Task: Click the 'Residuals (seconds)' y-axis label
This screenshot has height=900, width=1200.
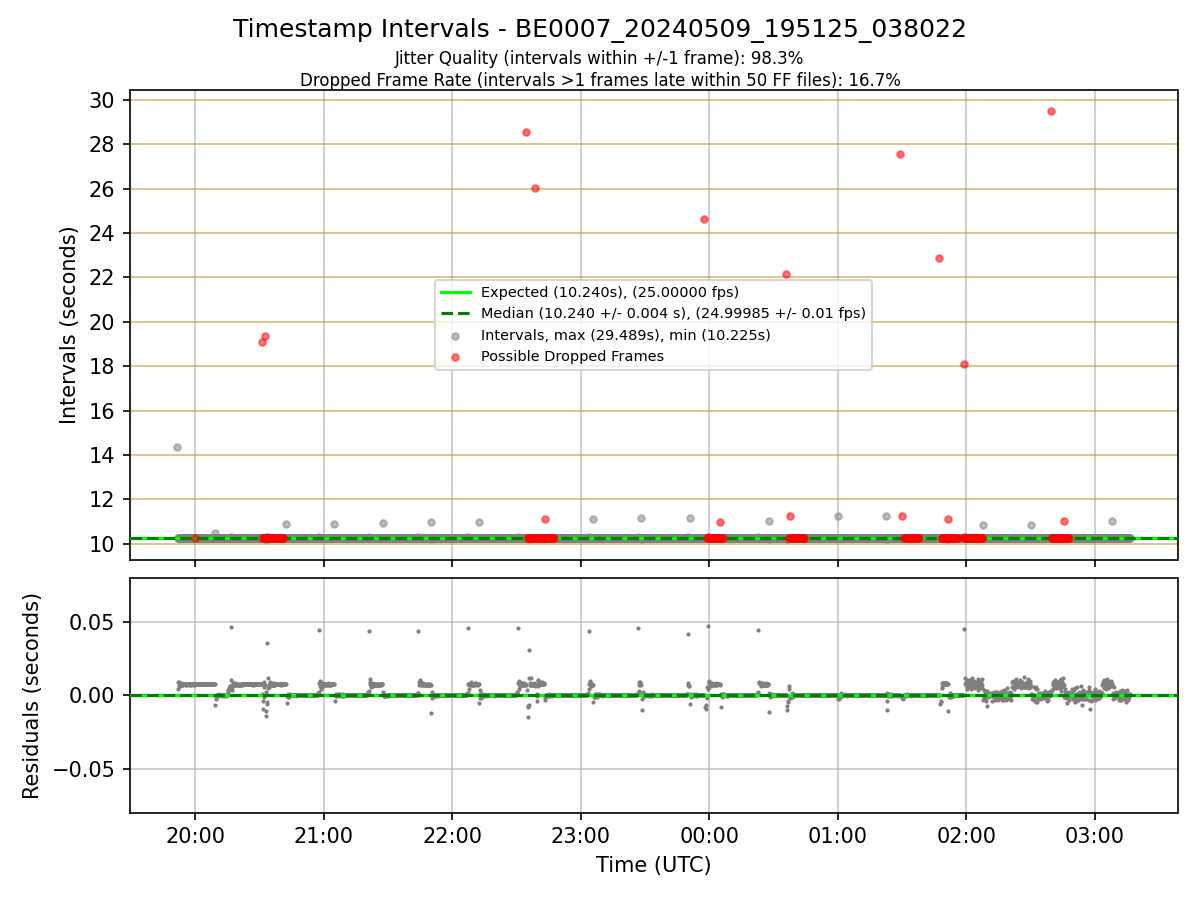Action: [32, 696]
